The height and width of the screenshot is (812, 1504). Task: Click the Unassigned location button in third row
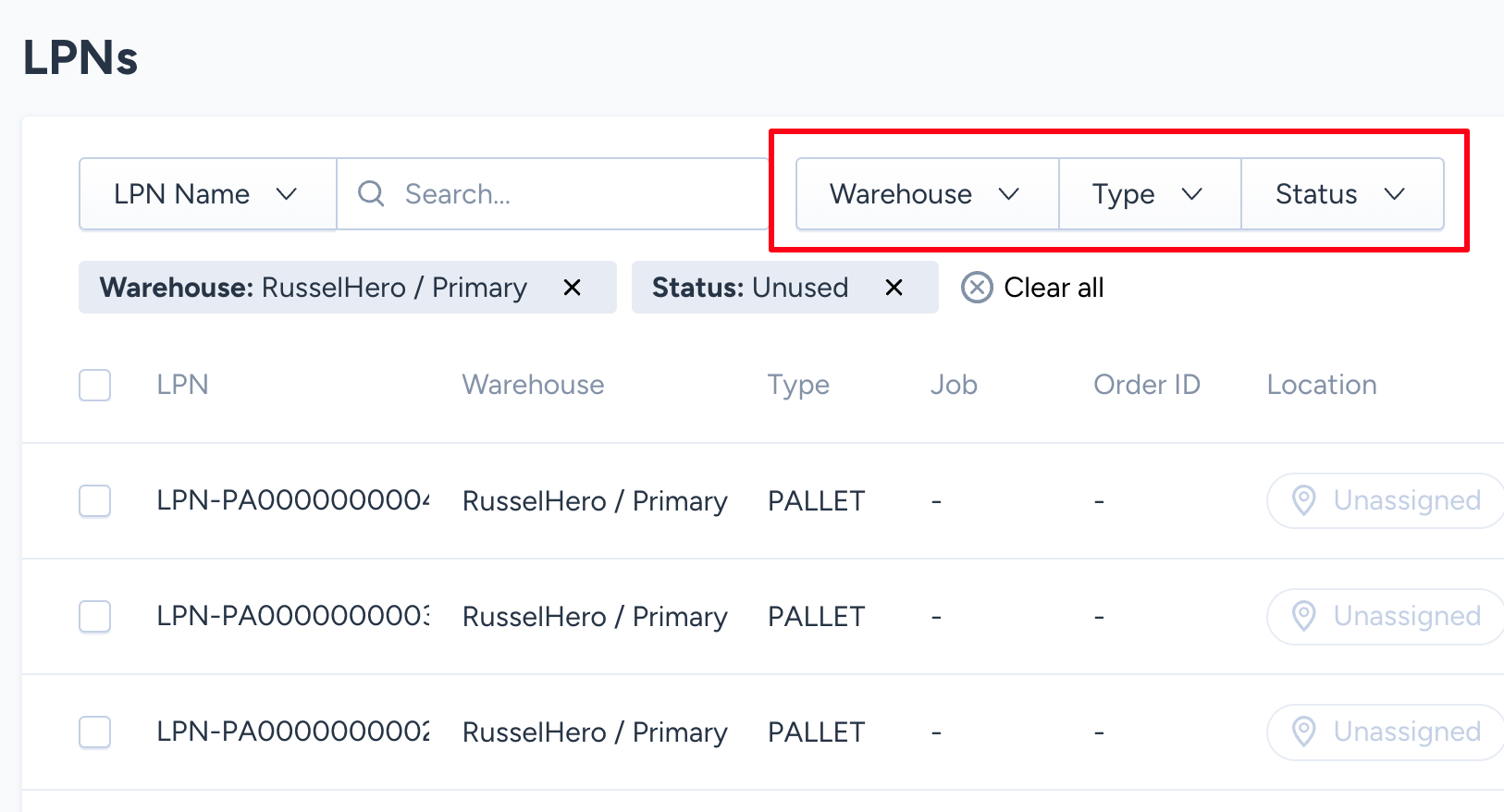1386,732
